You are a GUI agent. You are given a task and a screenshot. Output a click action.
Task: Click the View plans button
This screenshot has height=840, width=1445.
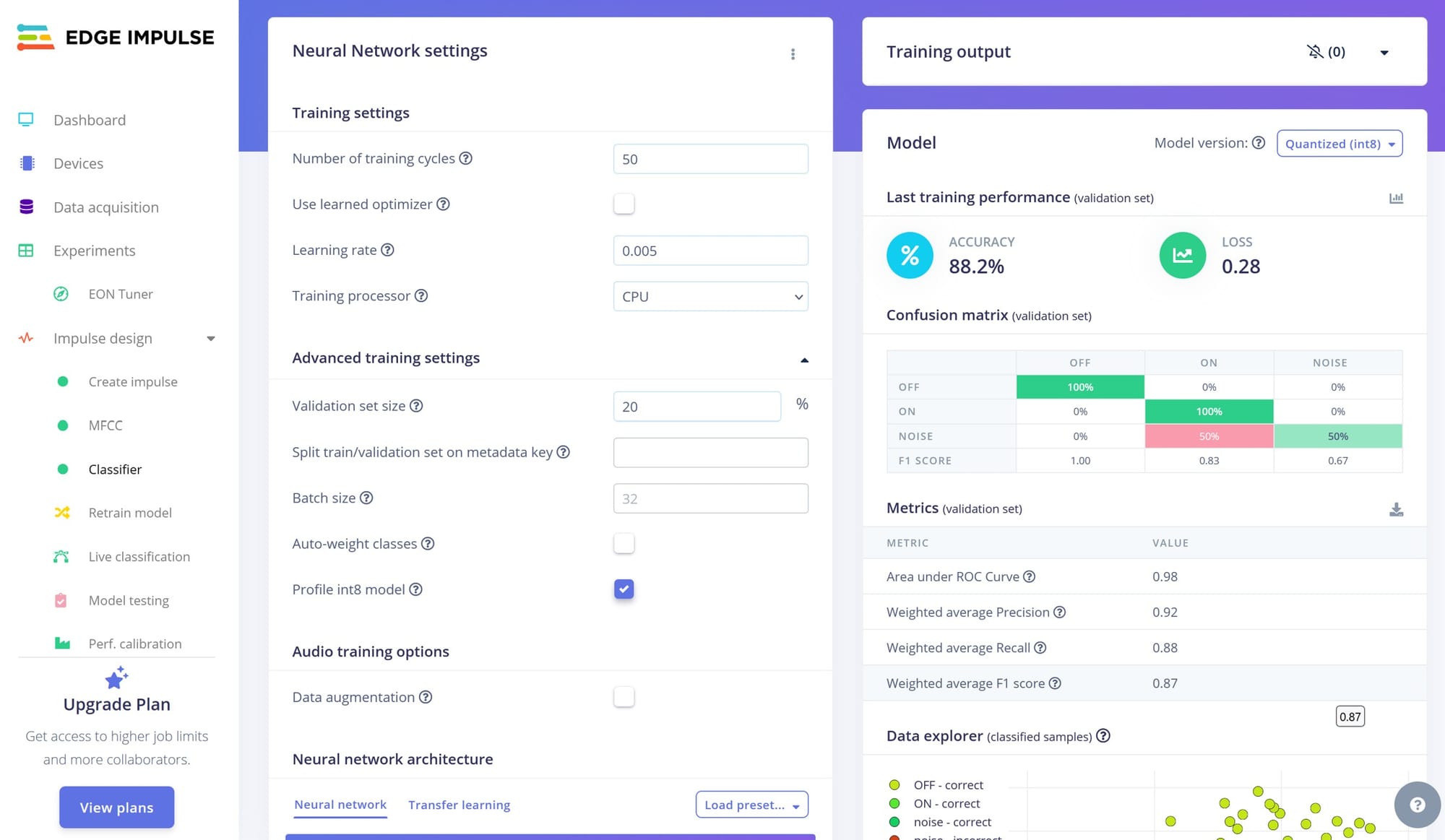(x=116, y=807)
